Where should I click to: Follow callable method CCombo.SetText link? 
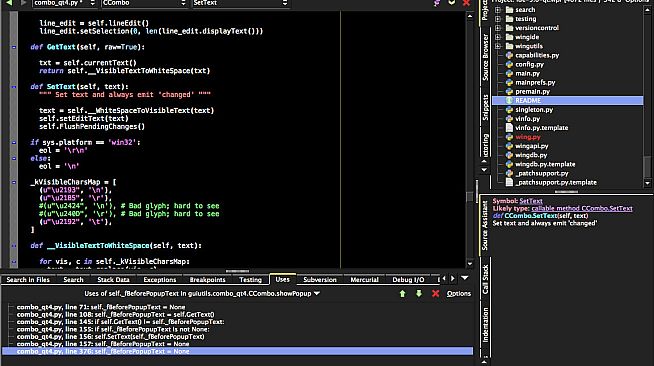pos(582,208)
